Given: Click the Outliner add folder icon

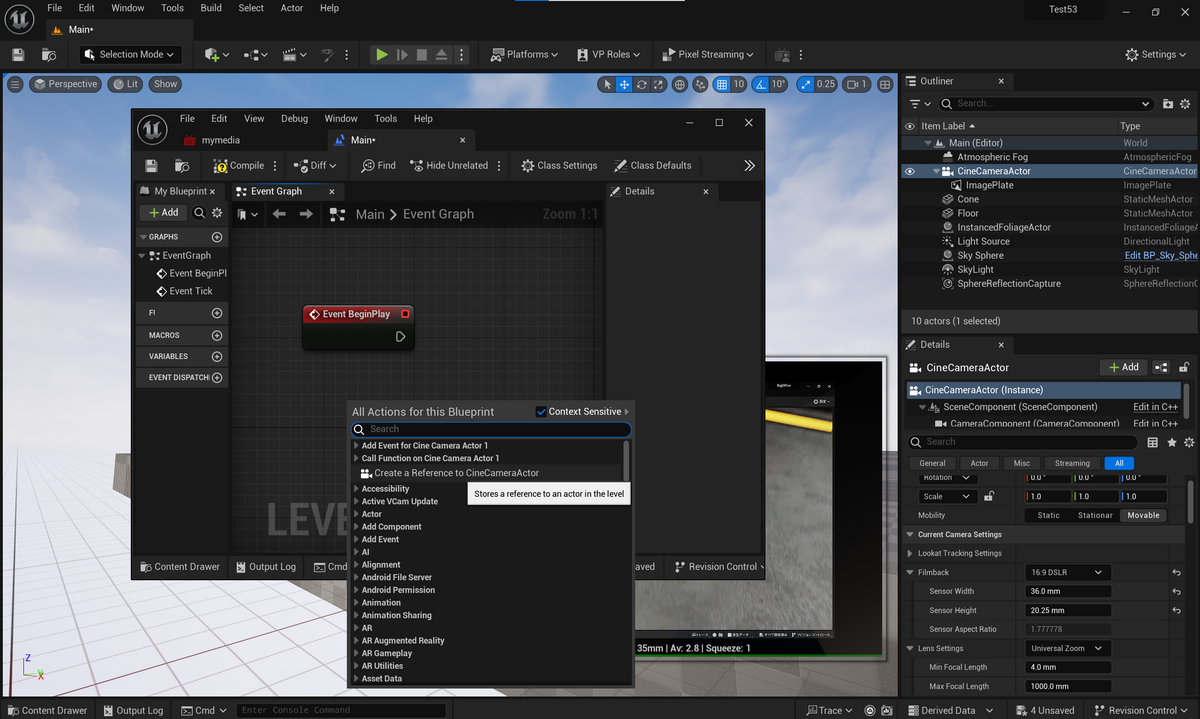Looking at the screenshot, I should (x=1168, y=103).
